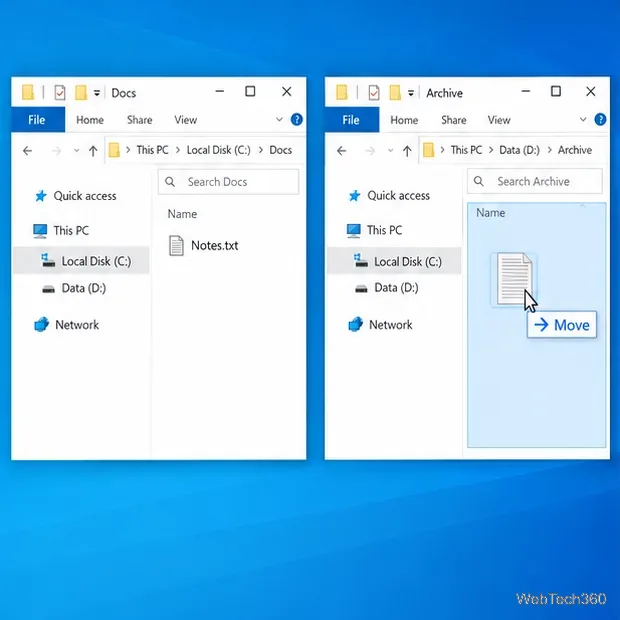Select Quick access in Archive sidebar
620x620 pixels.
(x=389, y=195)
